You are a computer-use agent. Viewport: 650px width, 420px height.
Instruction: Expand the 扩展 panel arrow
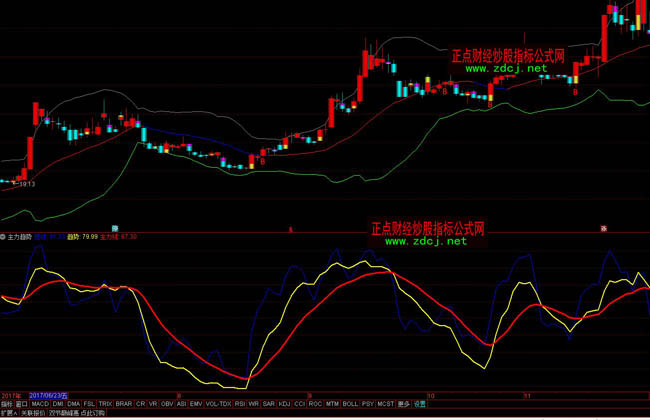(x=9, y=412)
